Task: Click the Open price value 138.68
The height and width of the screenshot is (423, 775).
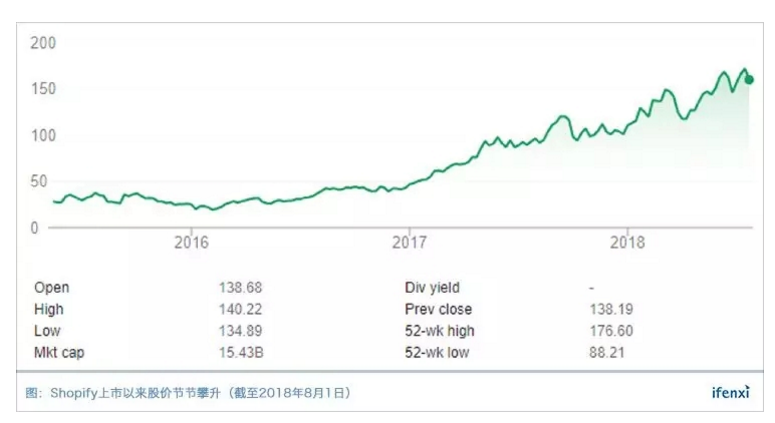Action: pos(240,288)
